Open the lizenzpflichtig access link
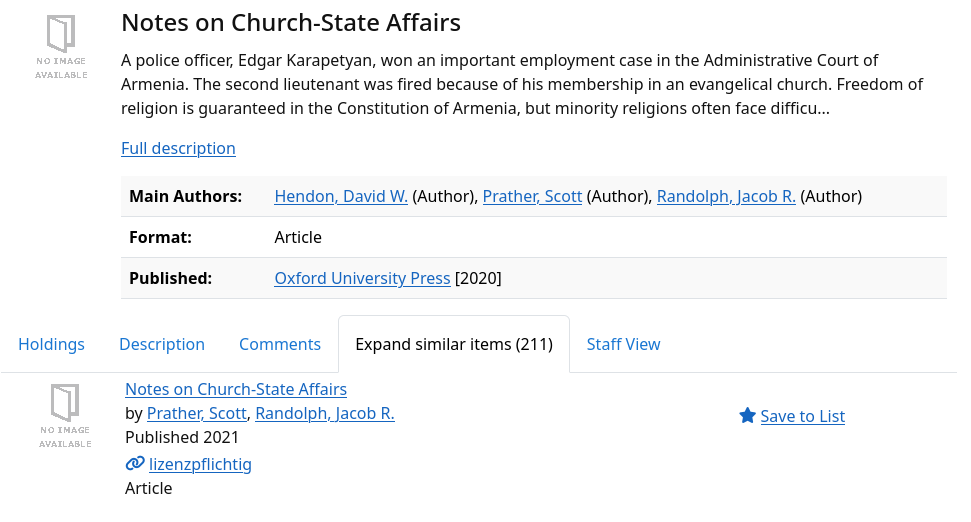Screen dimensions: 971x522 click(x=200, y=464)
